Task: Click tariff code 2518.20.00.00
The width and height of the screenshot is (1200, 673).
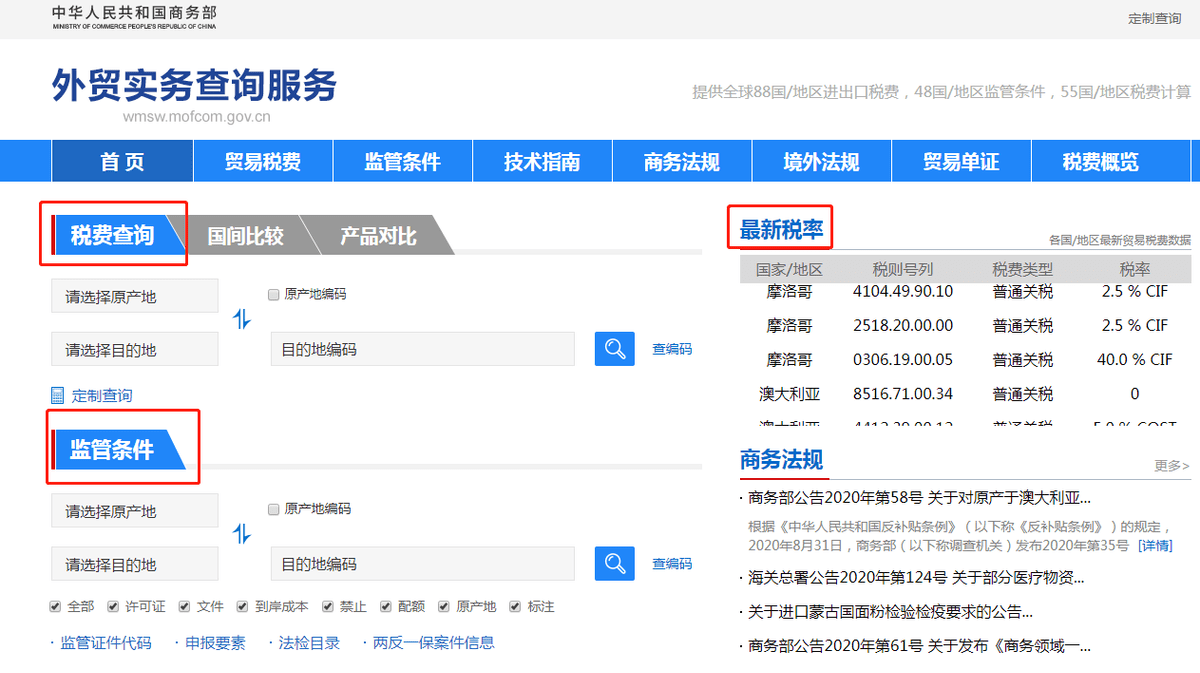Action: (903, 325)
